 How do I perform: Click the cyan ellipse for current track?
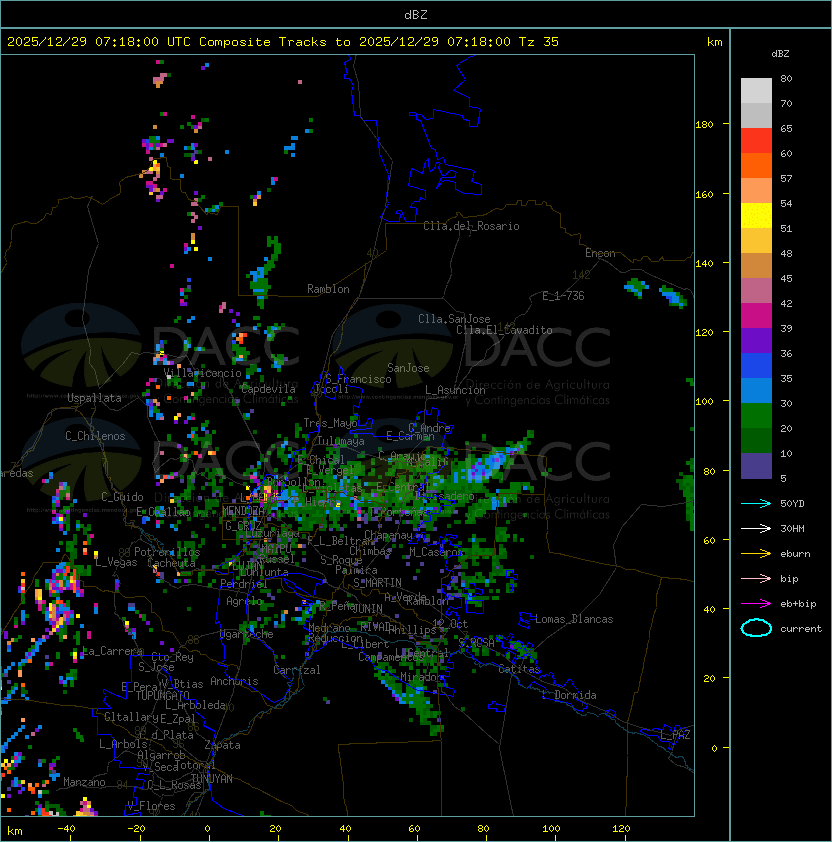point(756,628)
